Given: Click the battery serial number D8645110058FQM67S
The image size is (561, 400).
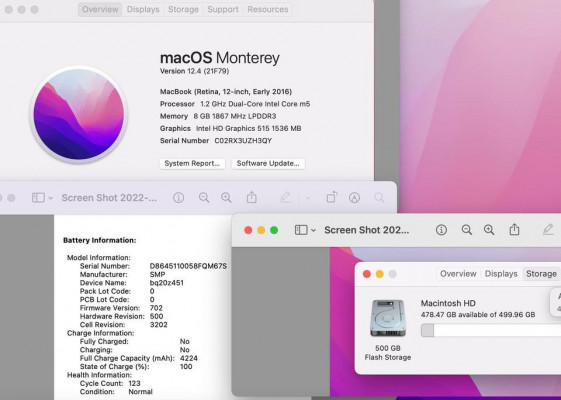Looking at the screenshot, I should tap(188, 266).
